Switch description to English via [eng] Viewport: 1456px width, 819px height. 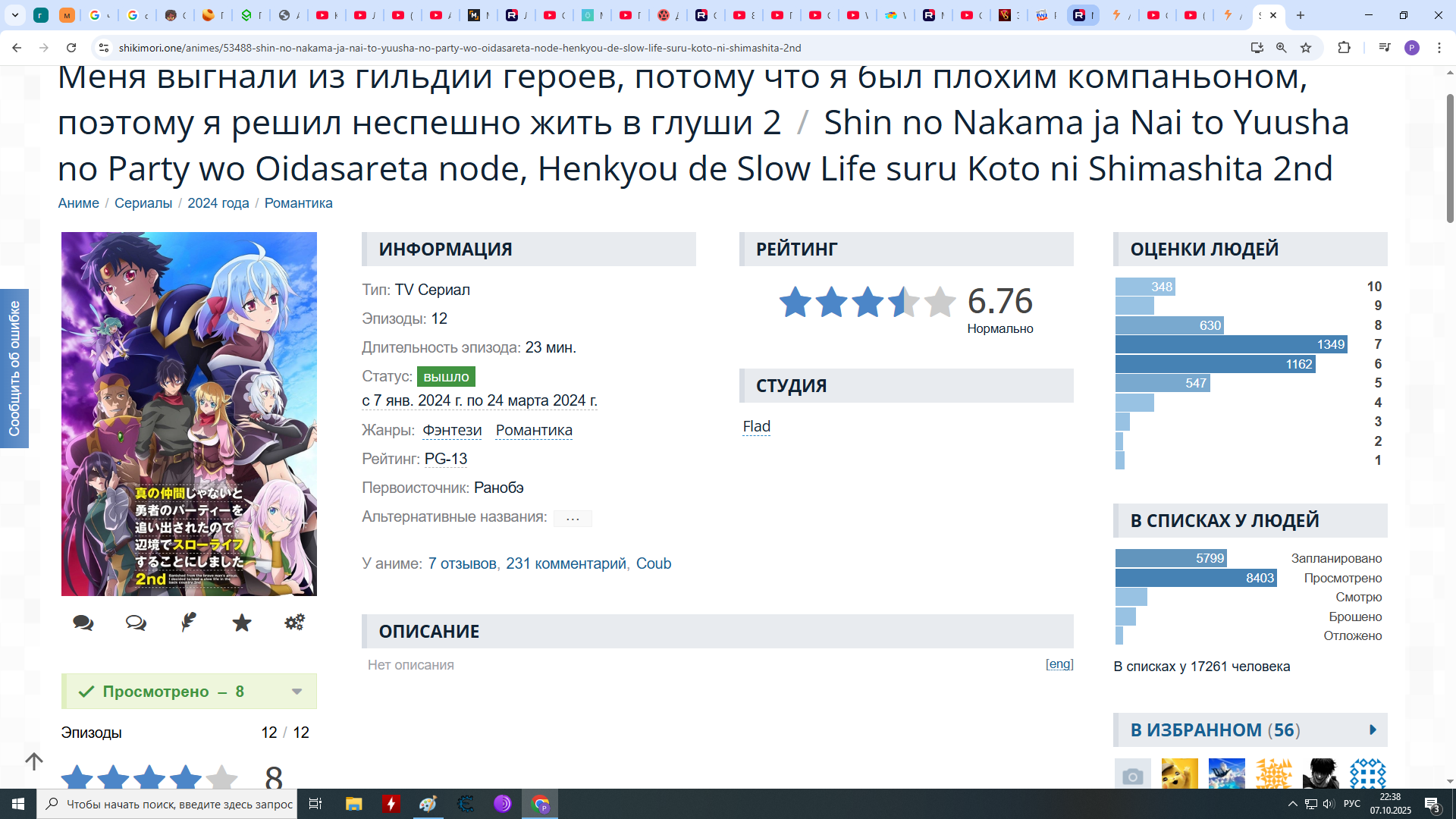click(x=1059, y=664)
